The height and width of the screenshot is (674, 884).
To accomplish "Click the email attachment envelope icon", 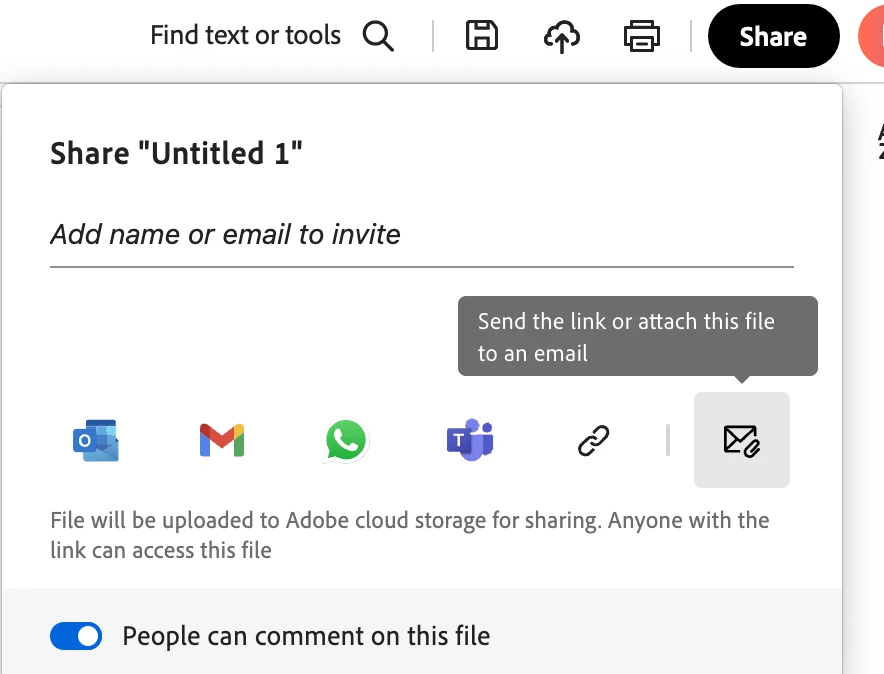I will click(x=741, y=440).
